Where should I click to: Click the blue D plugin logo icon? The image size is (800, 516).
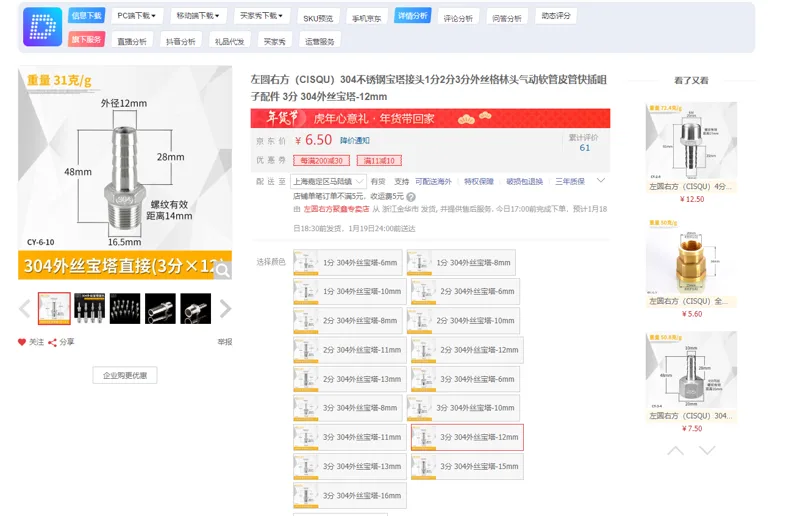(x=42, y=27)
